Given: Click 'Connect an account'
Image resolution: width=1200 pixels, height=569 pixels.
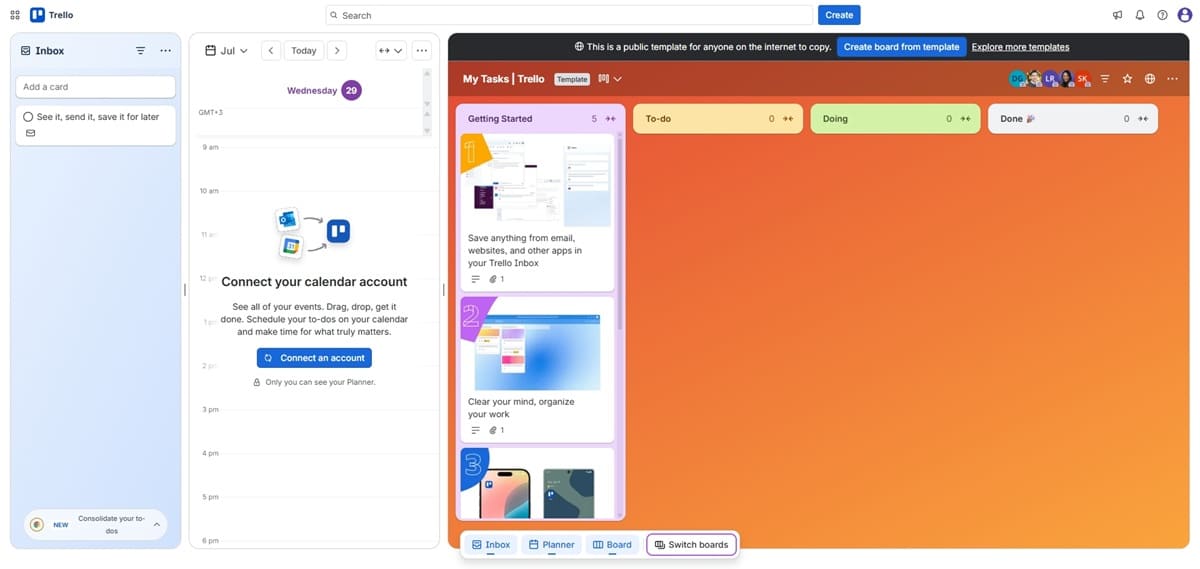Looking at the screenshot, I should tap(314, 358).
